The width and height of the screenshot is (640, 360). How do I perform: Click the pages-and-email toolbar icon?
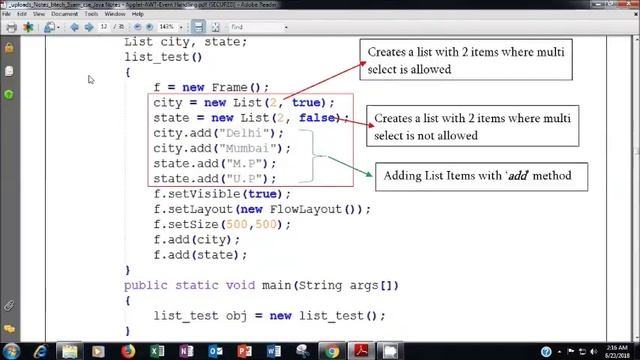(x=49, y=27)
